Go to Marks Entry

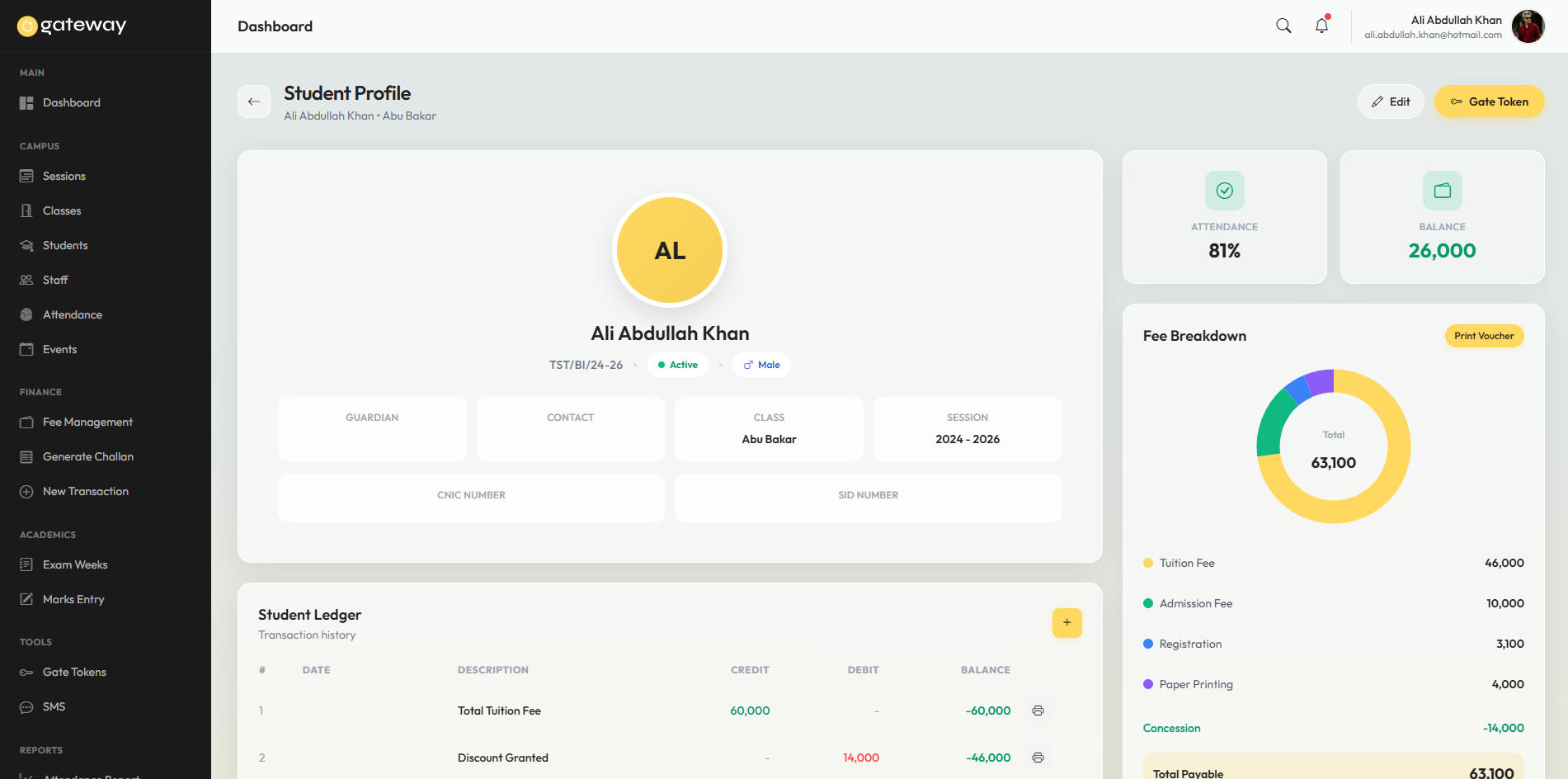coord(73,599)
